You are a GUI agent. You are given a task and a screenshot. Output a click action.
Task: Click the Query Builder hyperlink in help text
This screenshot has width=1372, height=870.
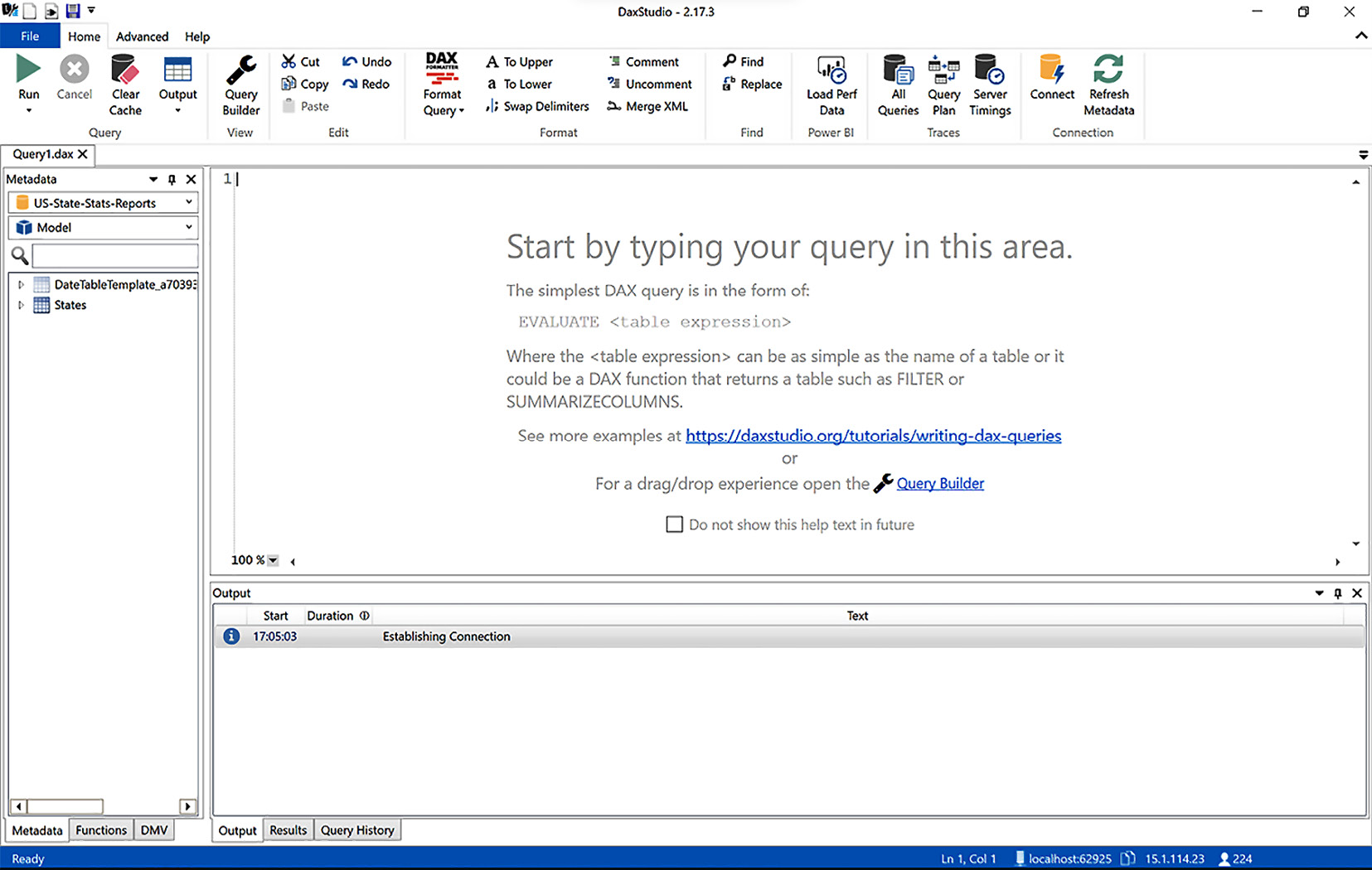pyautogui.click(x=940, y=484)
